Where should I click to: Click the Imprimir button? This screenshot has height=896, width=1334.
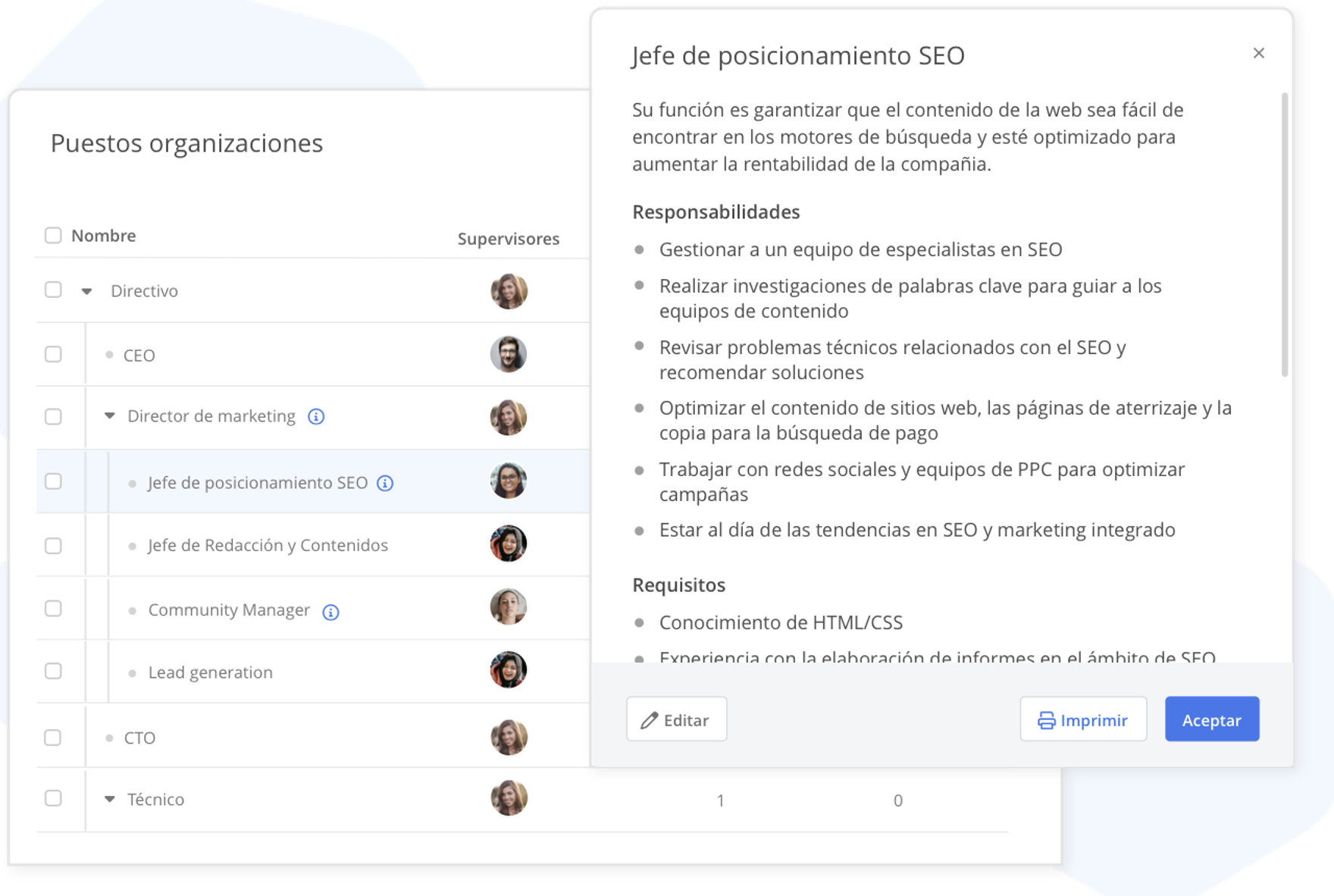(1083, 719)
